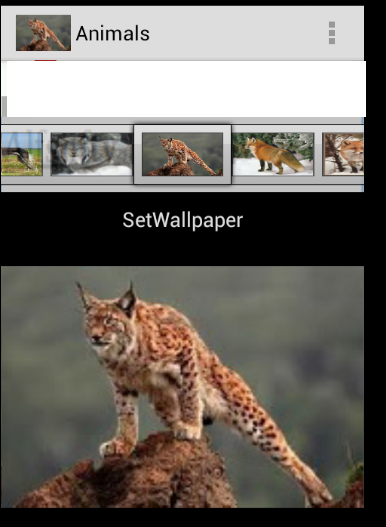This screenshot has width=386, height=527.
Task: Click the blank white banner area
Action: 186,89
